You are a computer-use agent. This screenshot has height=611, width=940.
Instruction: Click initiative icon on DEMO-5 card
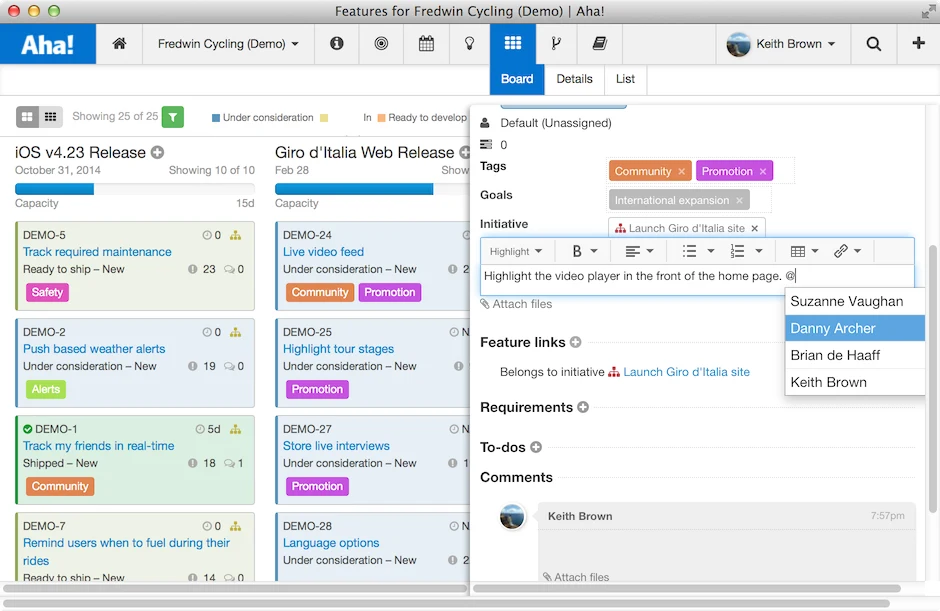click(x=236, y=236)
